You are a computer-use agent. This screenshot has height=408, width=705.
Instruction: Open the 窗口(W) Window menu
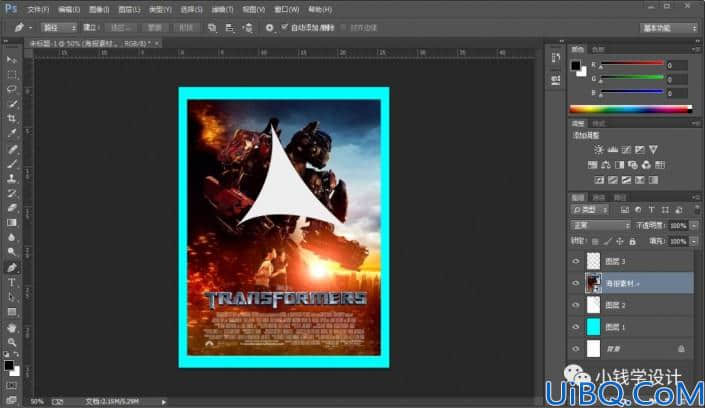pyautogui.click(x=286, y=9)
